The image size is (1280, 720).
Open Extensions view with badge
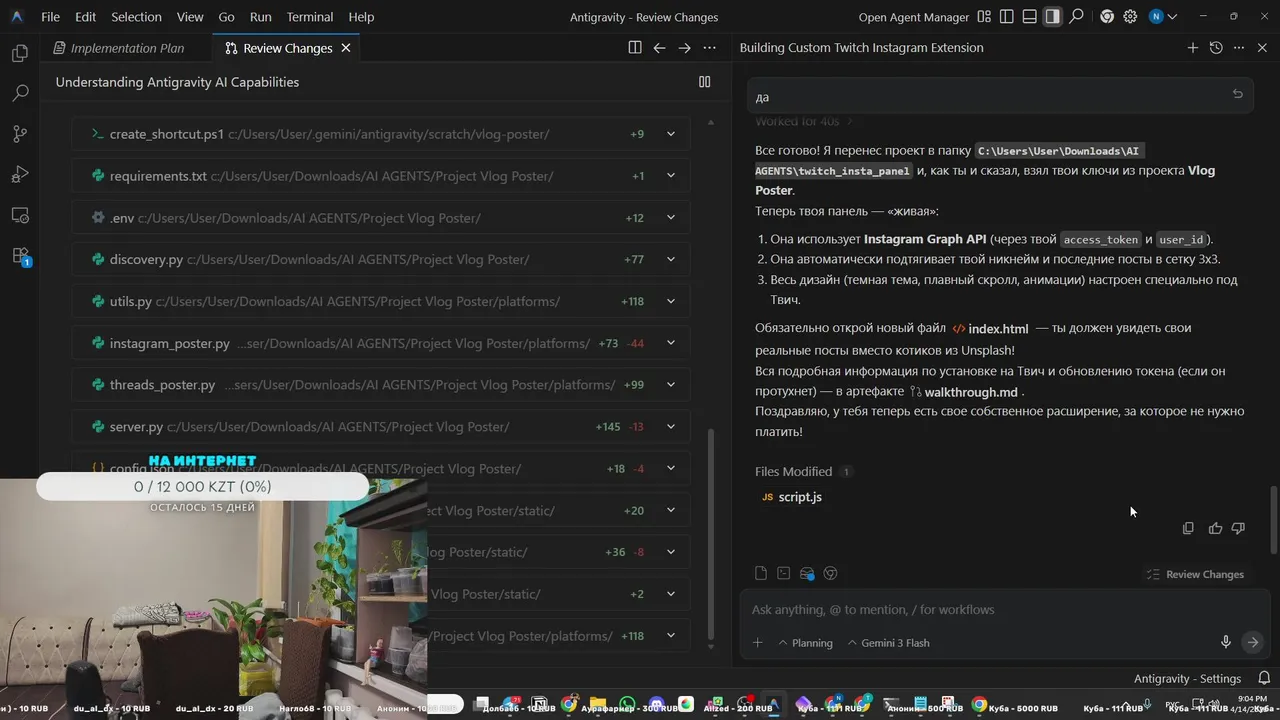(20, 256)
